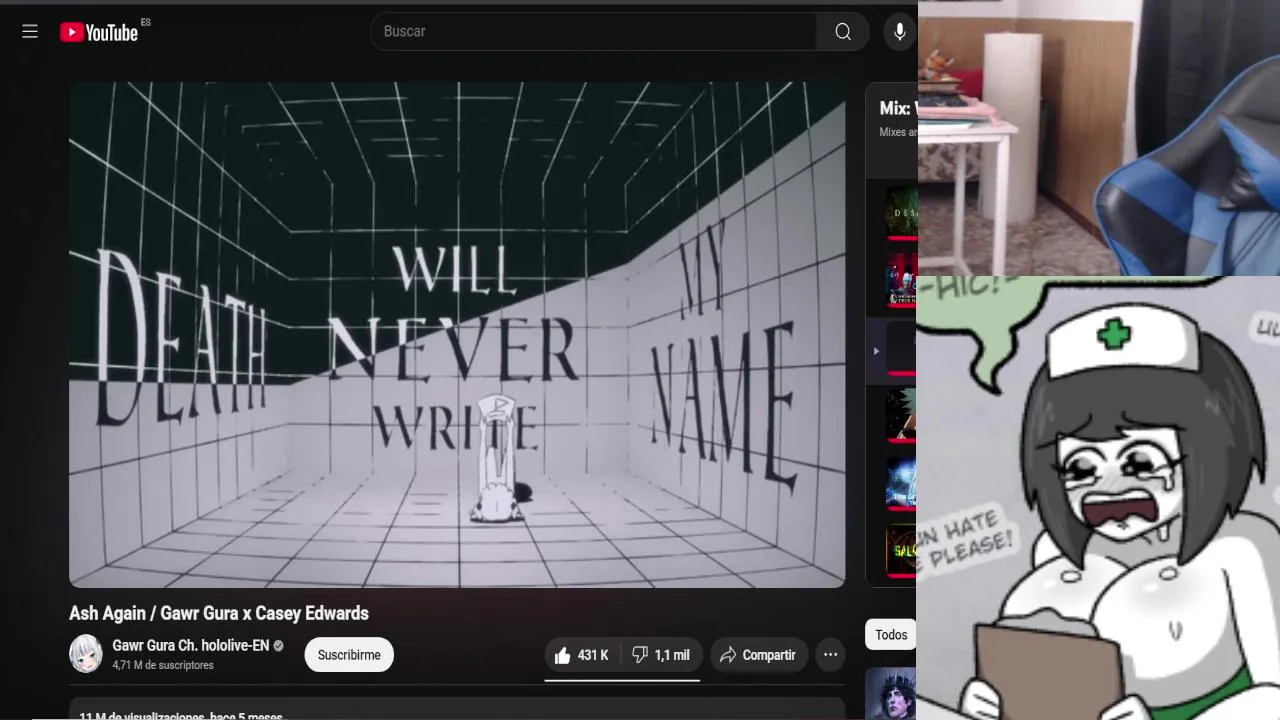The height and width of the screenshot is (720, 1280).
Task: Click the currently playing arrow in the Mix list
Action: click(876, 351)
